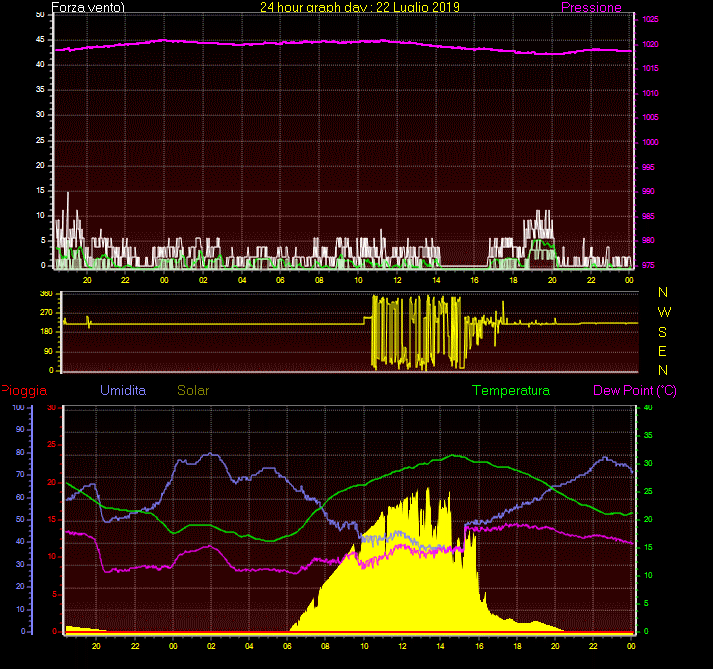
Task: Click wind speed axis value '45'
Action: [x=40, y=40]
